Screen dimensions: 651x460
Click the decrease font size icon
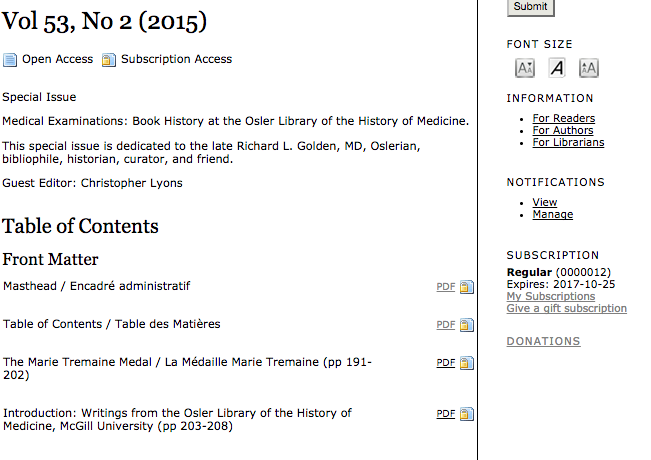(525, 68)
